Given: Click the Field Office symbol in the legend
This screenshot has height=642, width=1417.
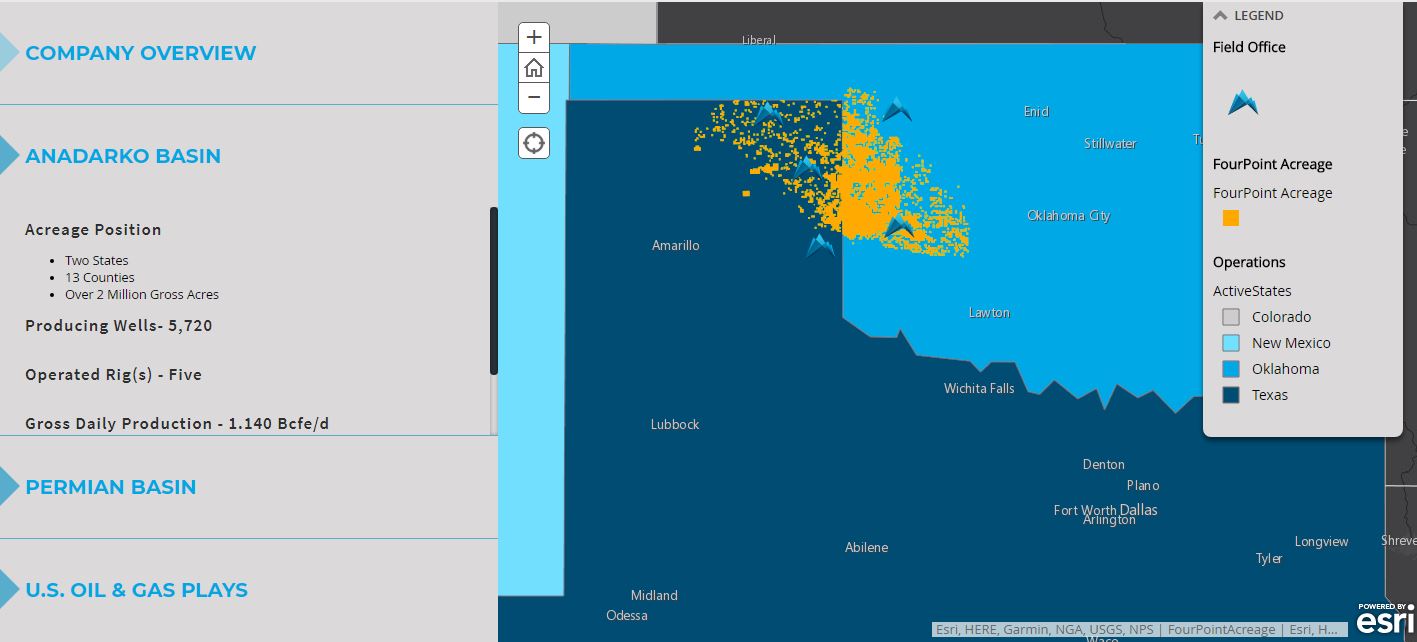Looking at the screenshot, I should (x=1243, y=103).
